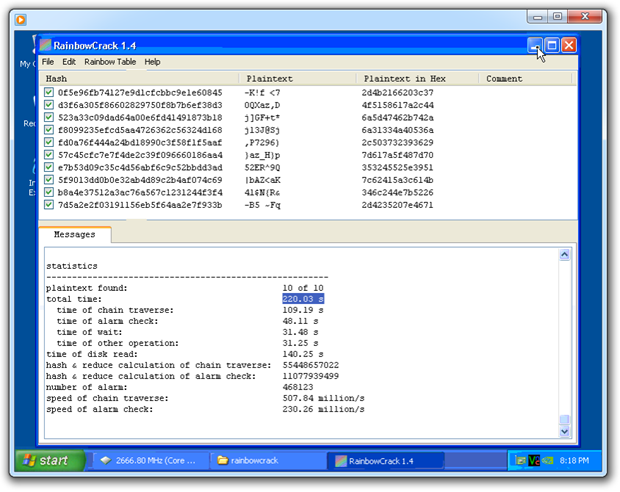Click chain traverse calculation 55448657022

[310, 365]
